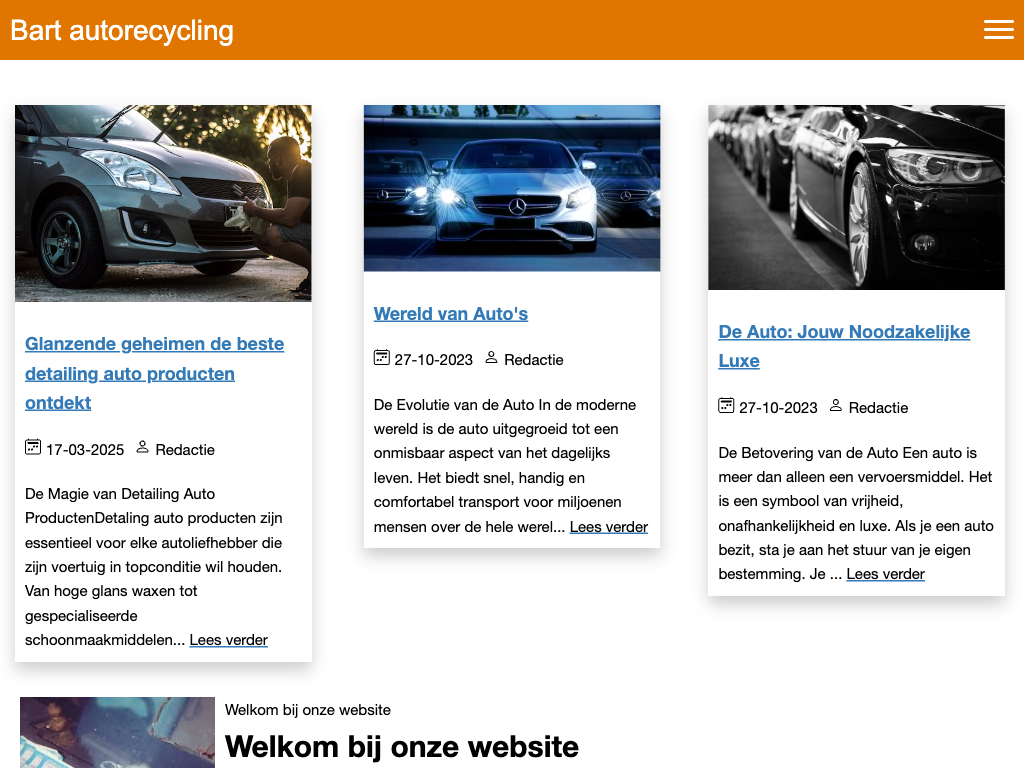1024x768 pixels.
Task: Click author icon in Wereld van Auto's card
Action: (x=491, y=357)
